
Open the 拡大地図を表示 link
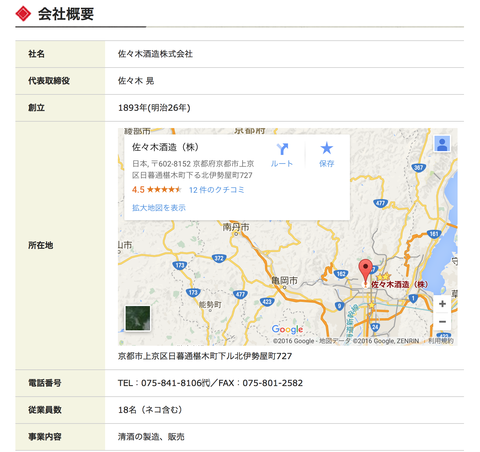tap(159, 208)
